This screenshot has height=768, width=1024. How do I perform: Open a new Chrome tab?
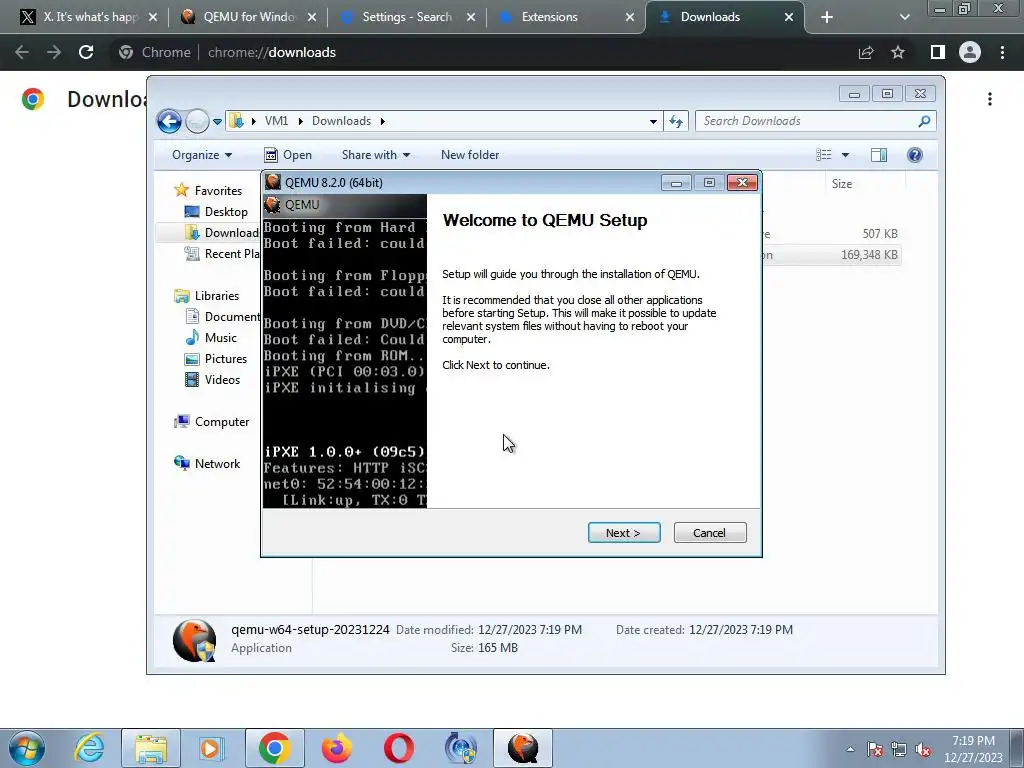click(x=827, y=18)
